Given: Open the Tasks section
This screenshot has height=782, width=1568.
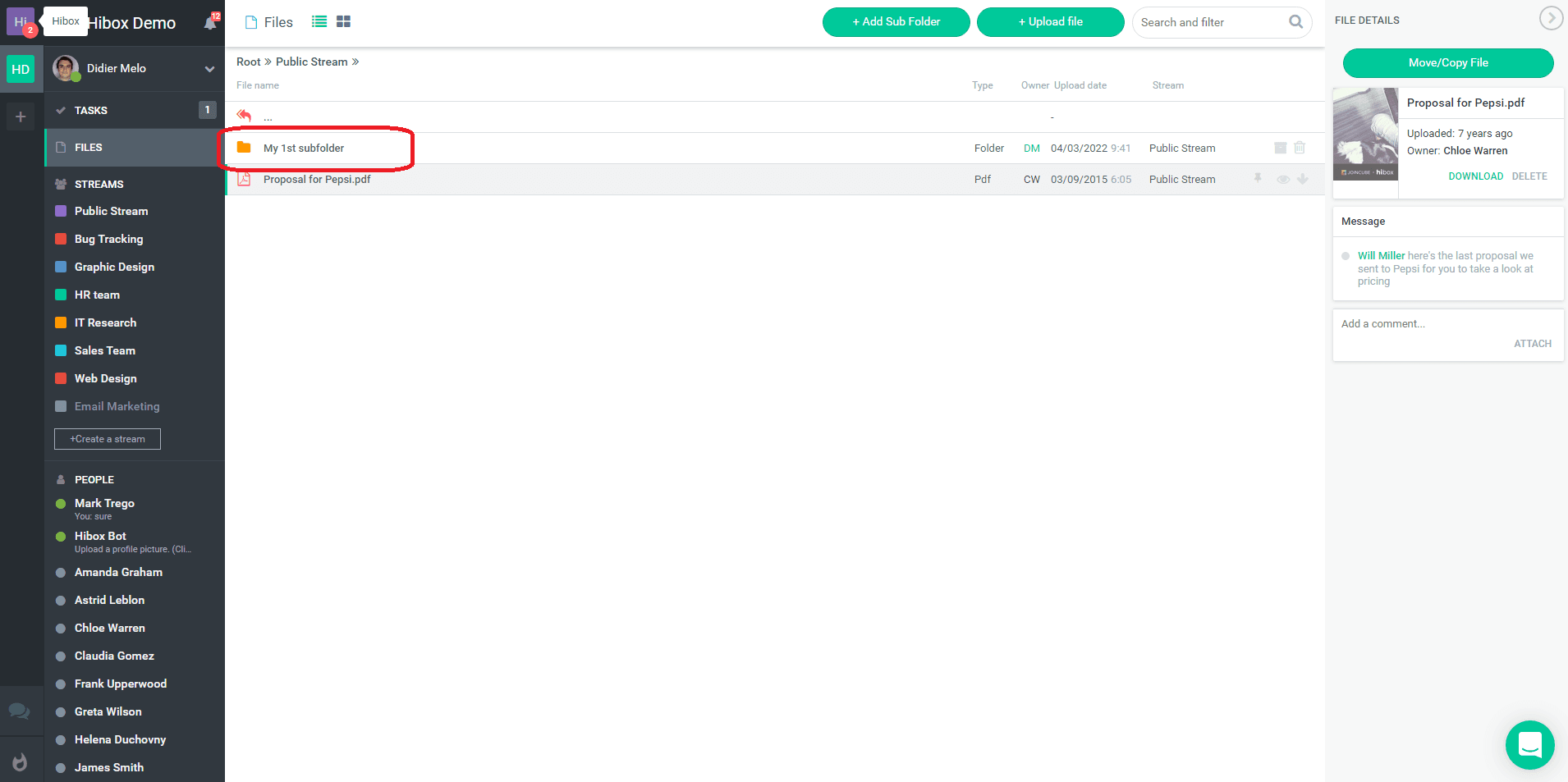Looking at the screenshot, I should pos(91,111).
